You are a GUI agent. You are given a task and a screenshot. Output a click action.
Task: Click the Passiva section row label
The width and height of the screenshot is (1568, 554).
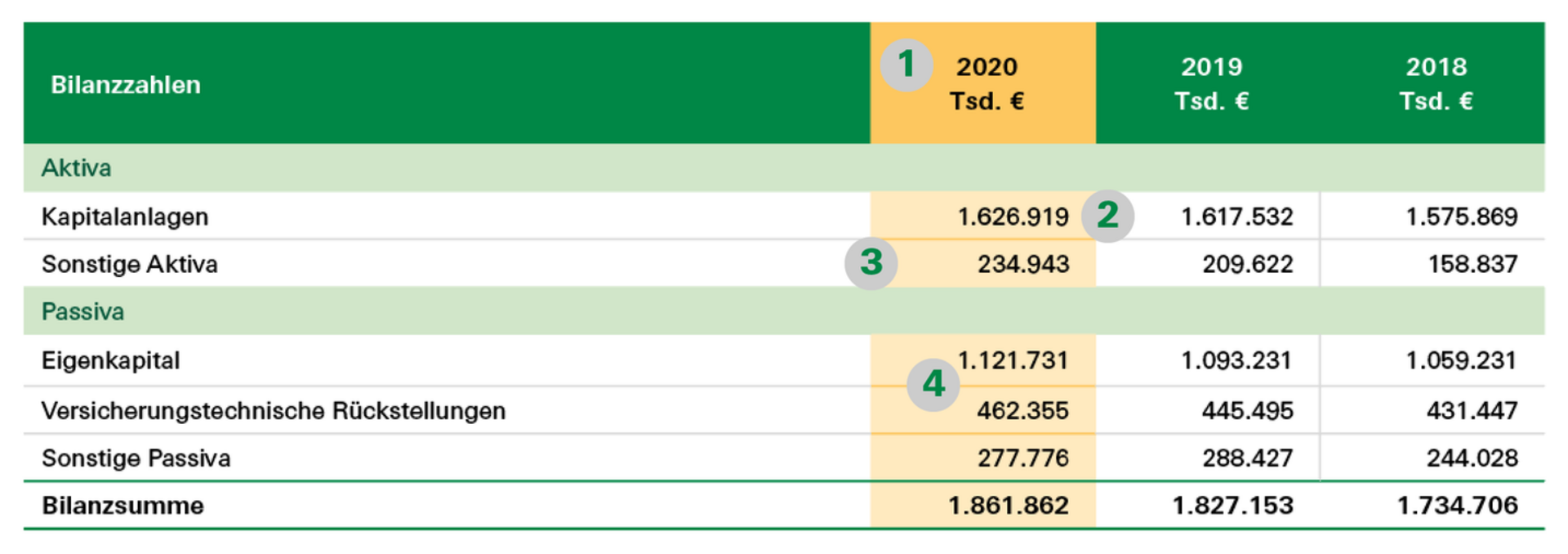tap(82, 311)
